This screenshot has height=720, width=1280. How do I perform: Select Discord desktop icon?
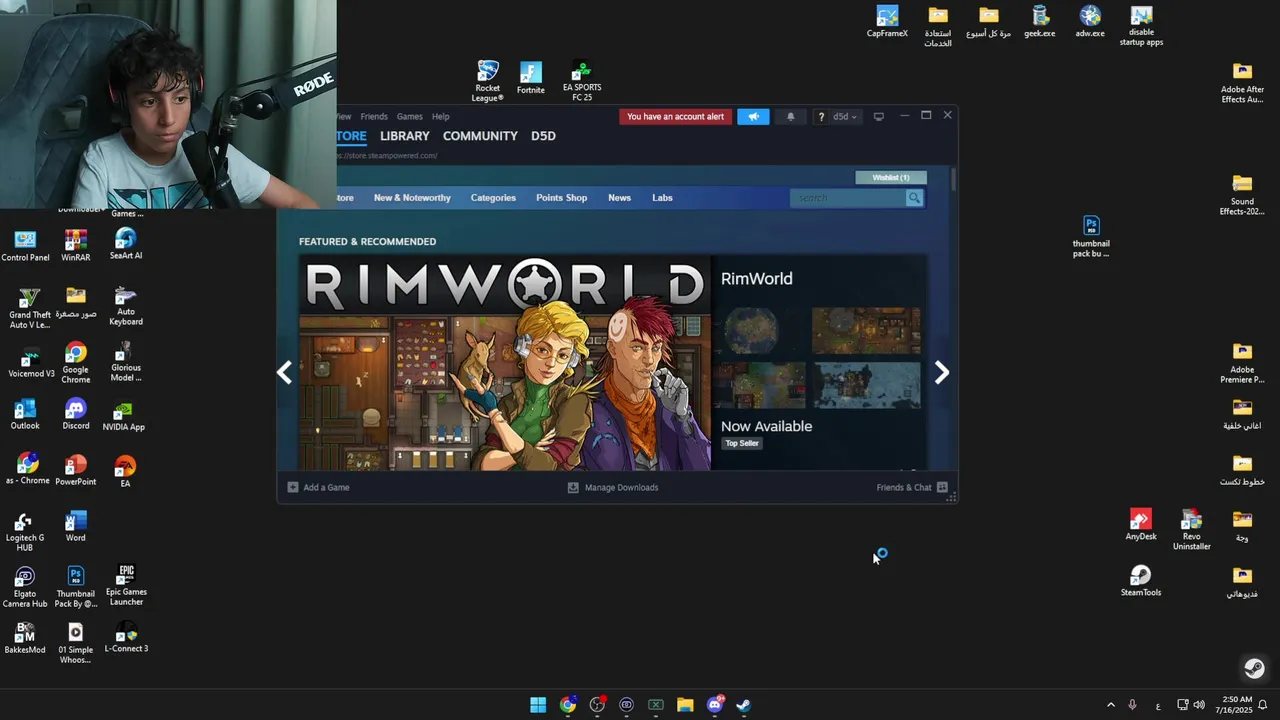click(76, 414)
